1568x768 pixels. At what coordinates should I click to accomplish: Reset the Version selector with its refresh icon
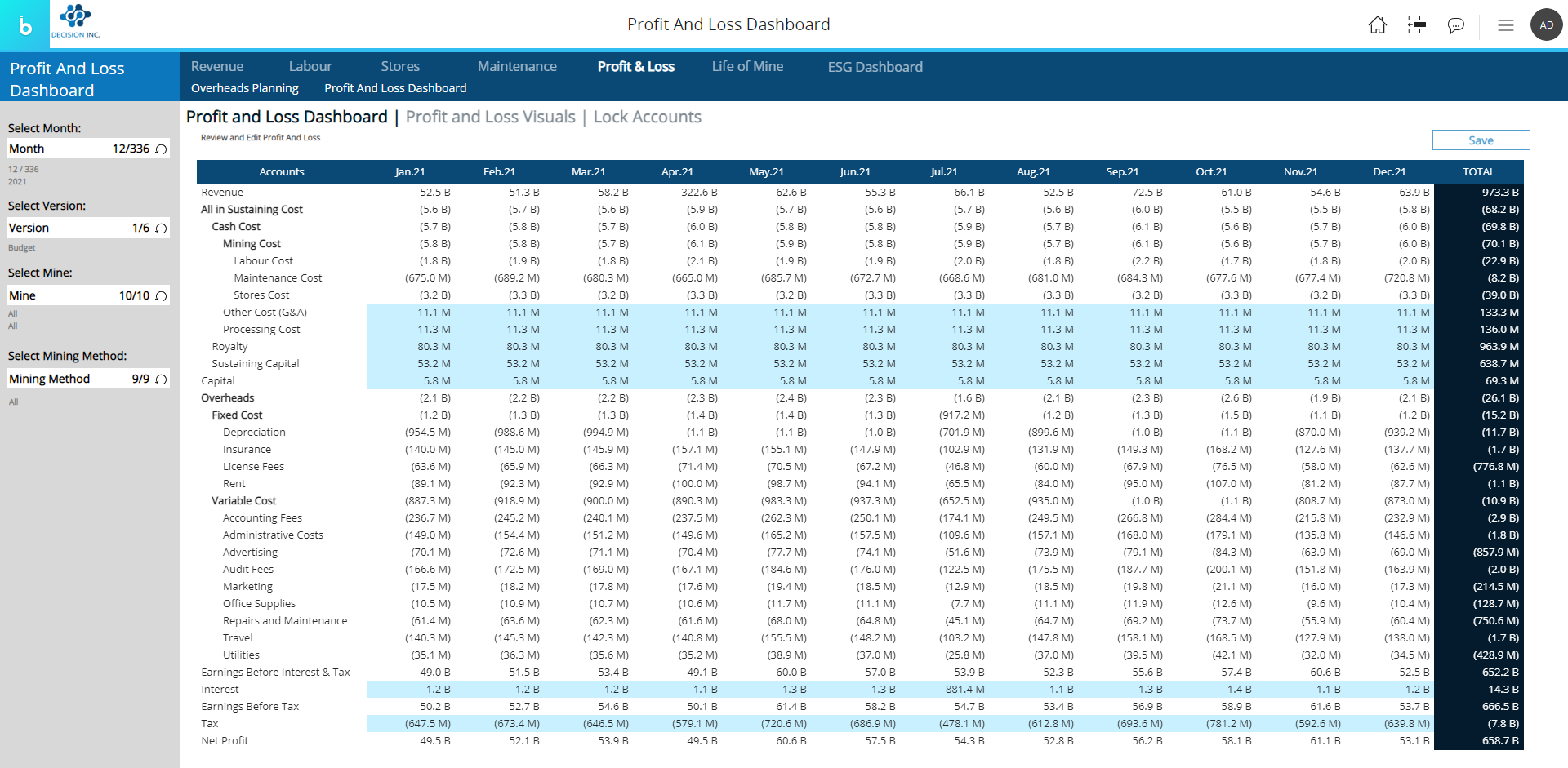point(161,229)
